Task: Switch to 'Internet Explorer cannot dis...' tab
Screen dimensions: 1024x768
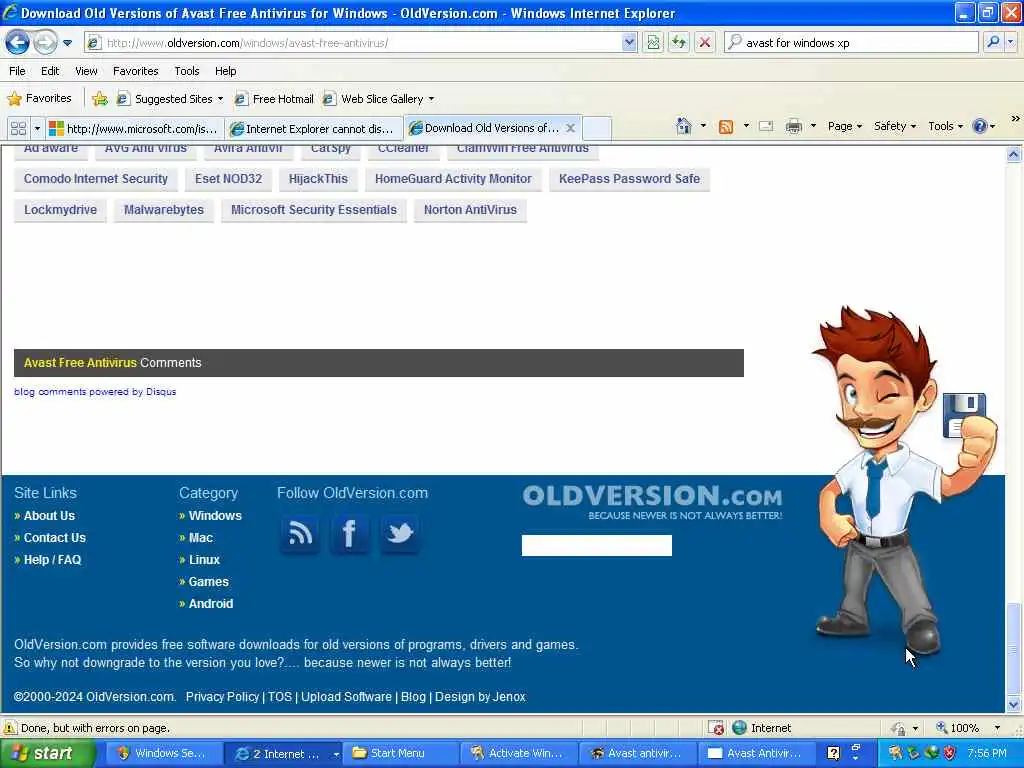Action: (314, 129)
